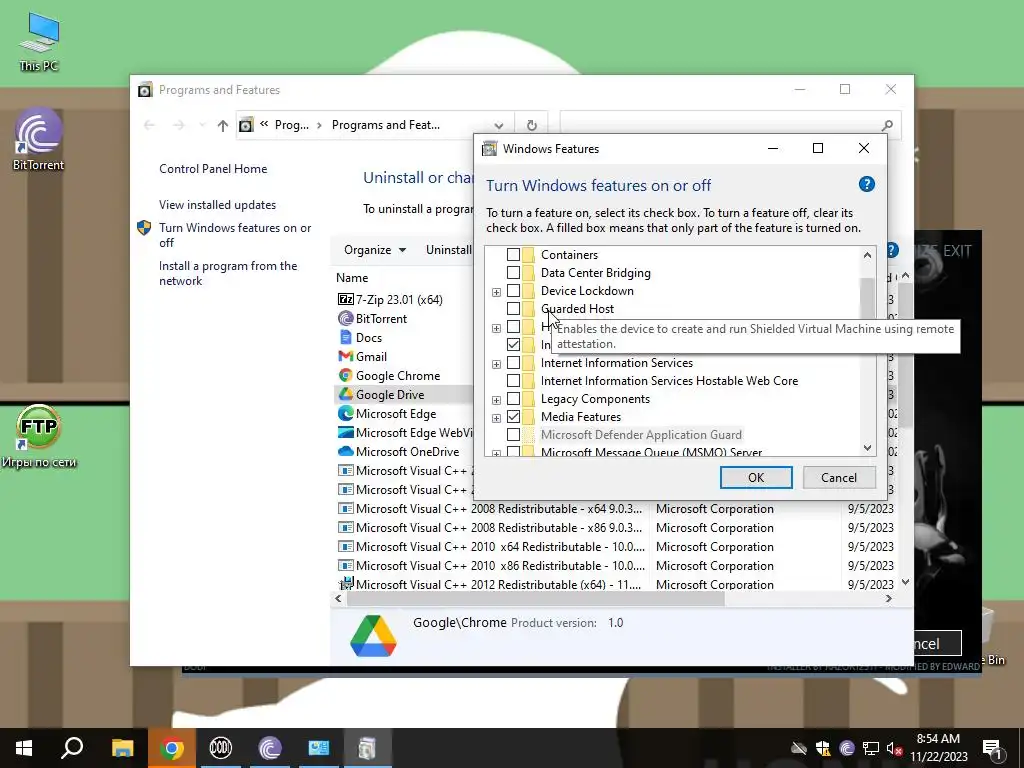Click the Up arrow in Programs and Features

(223, 125)
